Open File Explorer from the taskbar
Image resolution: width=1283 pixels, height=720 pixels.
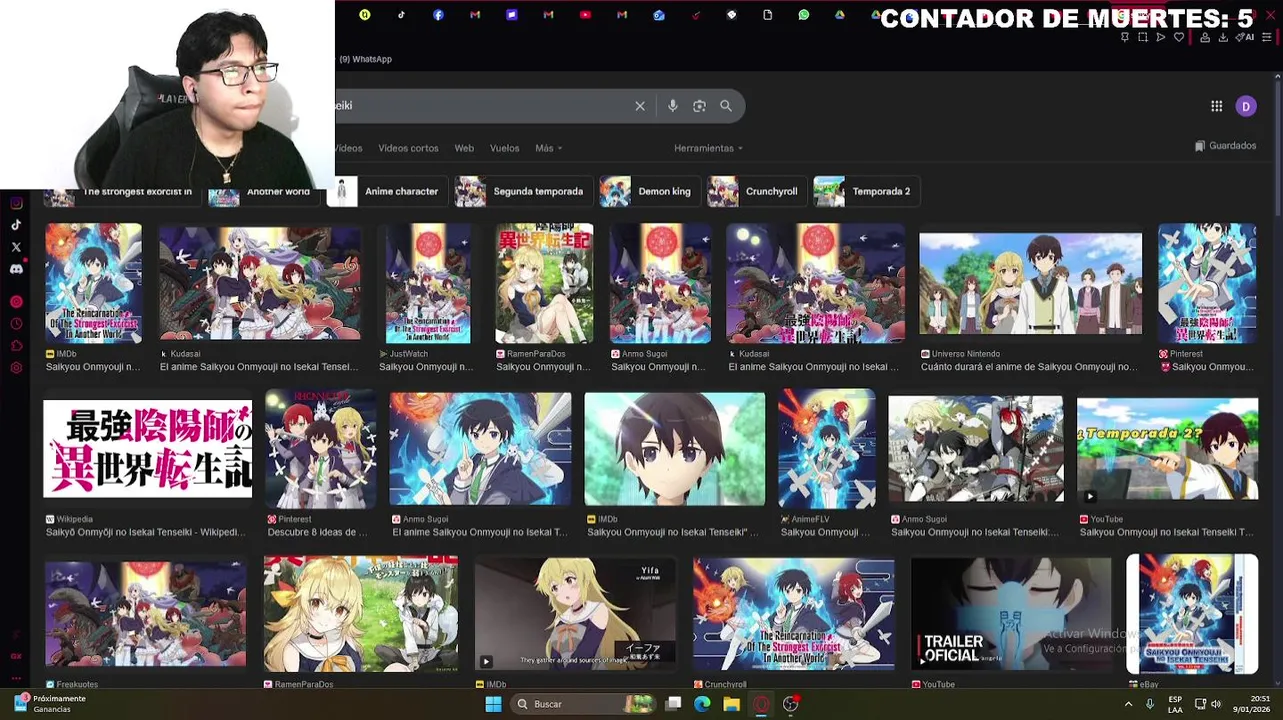click(x=731, y=704)
